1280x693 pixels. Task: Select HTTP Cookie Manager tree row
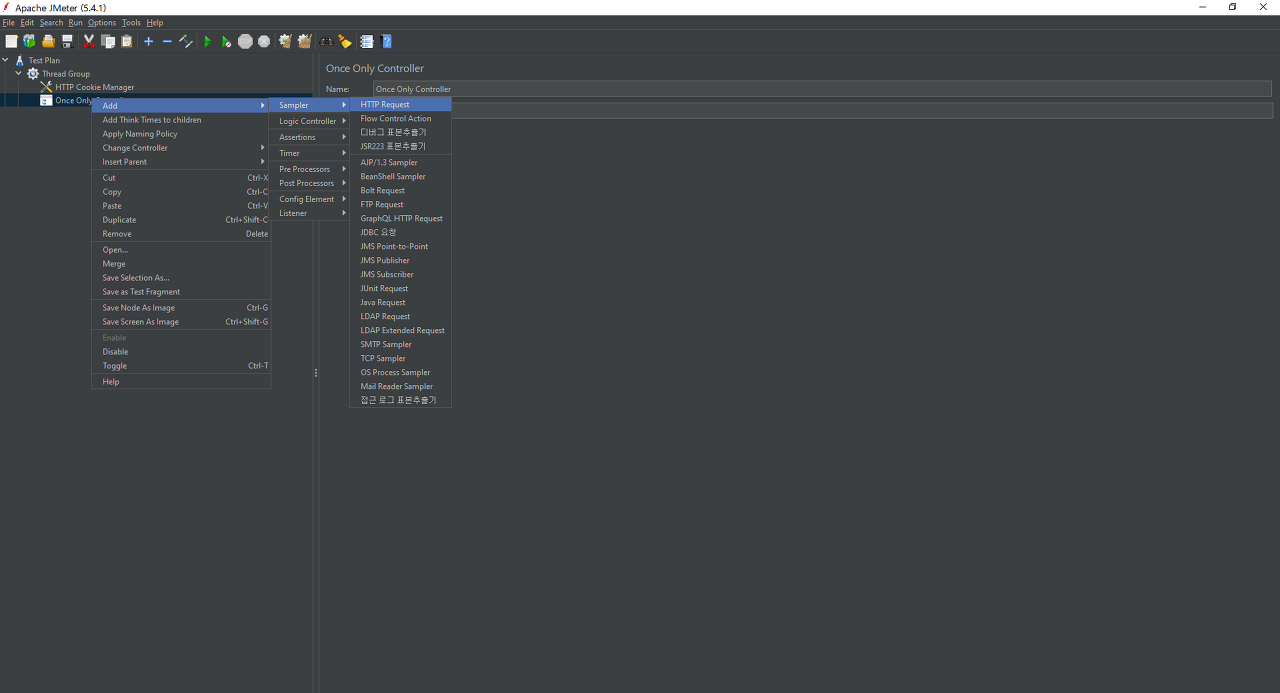[x=94, y=87]
